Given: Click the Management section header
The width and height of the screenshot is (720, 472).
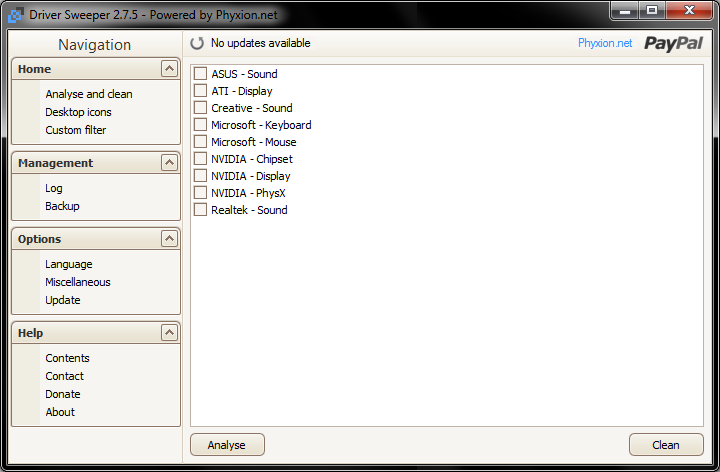Looking at the screenshot, I should click(x=96, y=163).
